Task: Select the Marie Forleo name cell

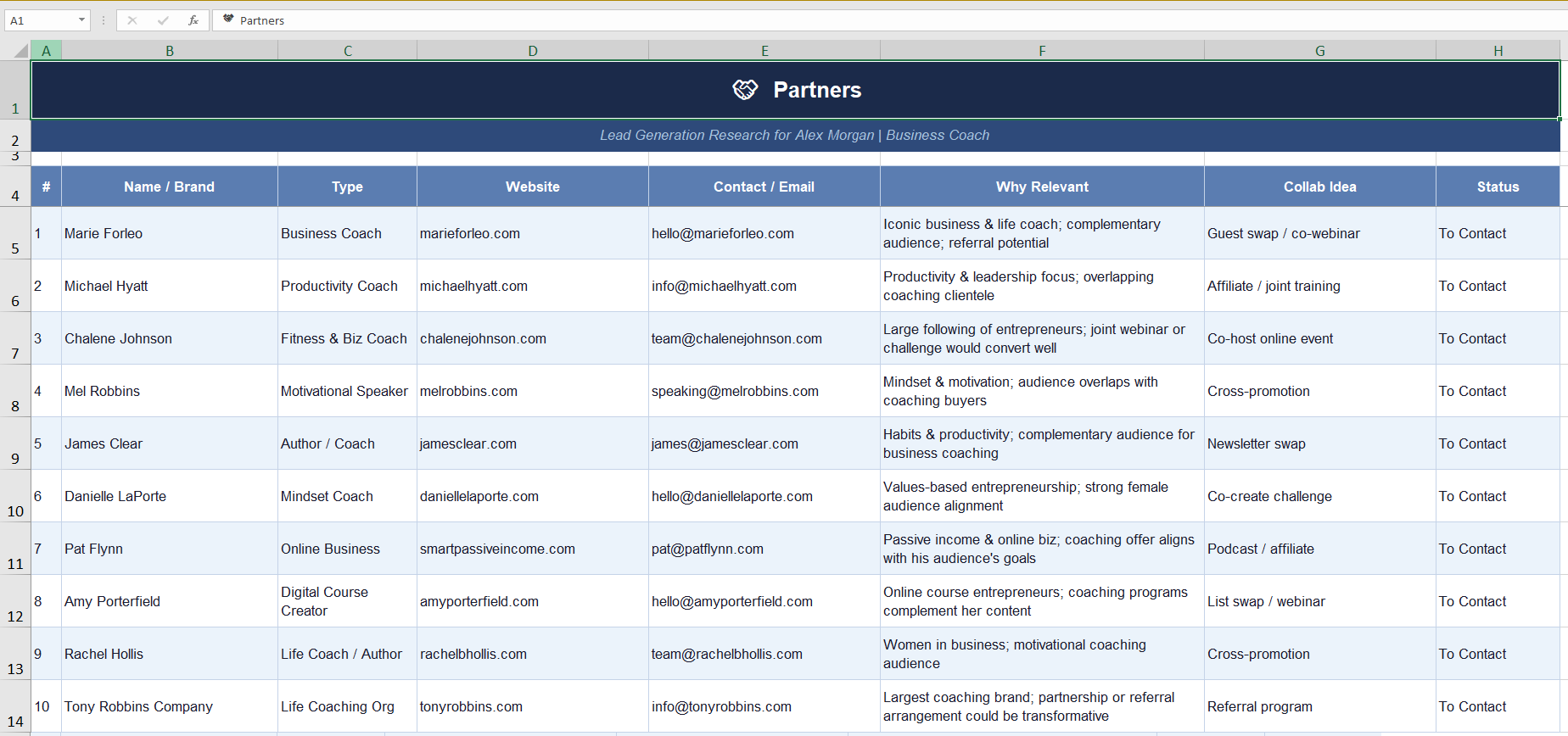Action: 170,233
